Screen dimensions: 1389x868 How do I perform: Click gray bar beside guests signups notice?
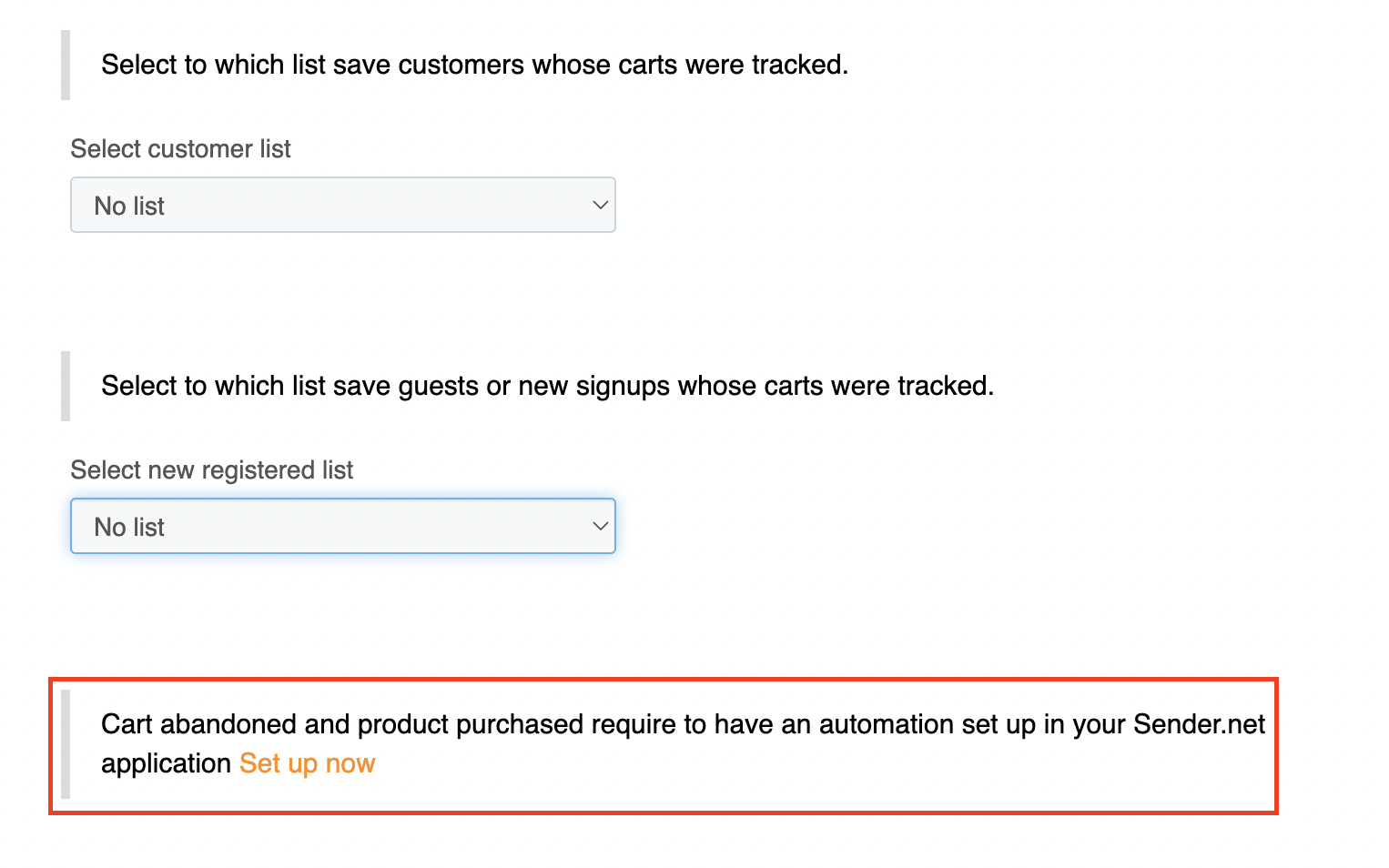(x=66, y=386)
